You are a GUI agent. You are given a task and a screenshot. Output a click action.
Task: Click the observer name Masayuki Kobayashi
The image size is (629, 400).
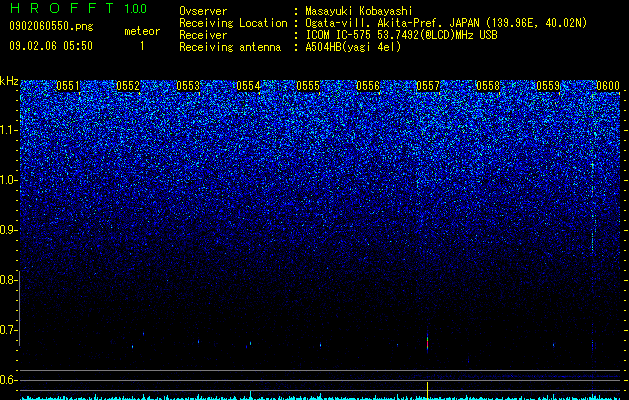point(358,11)
